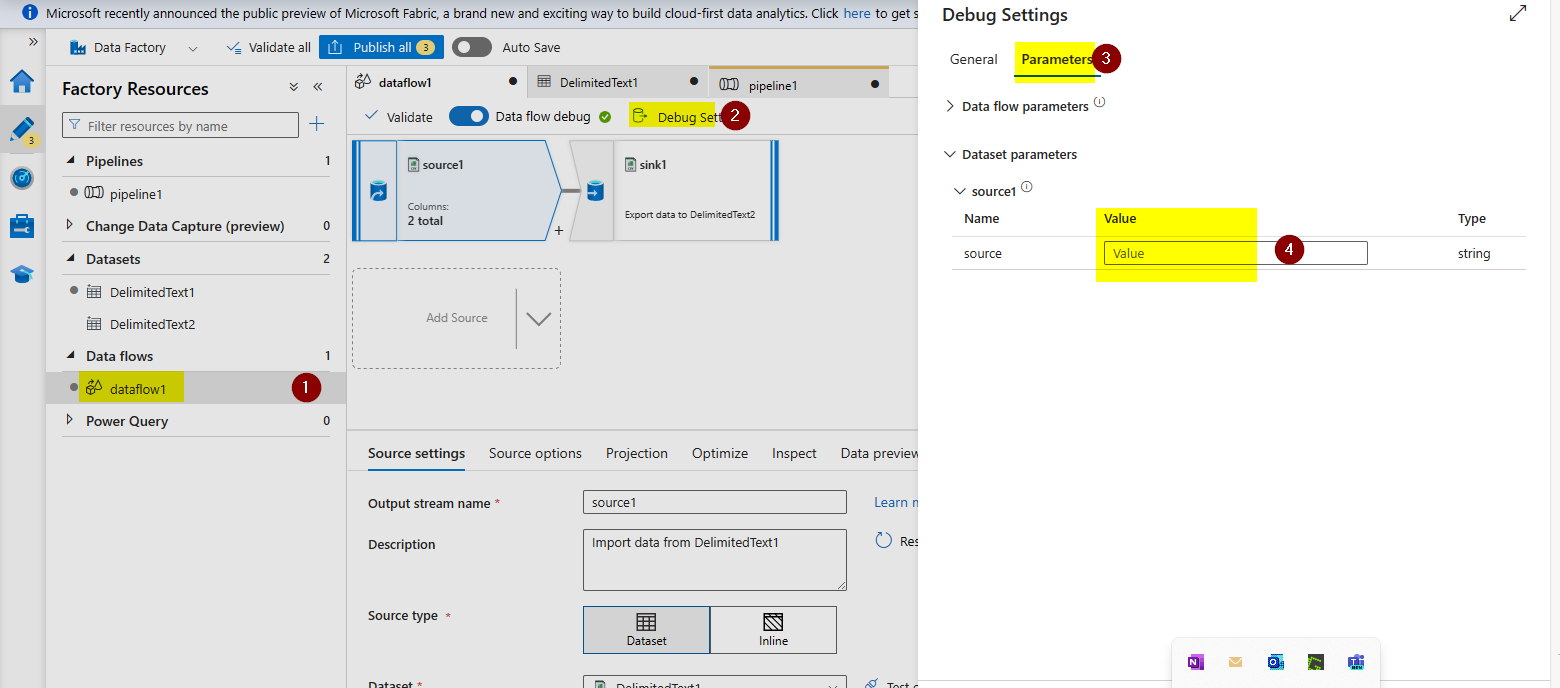Image resolution: width=1560 pixels, height=688 pixels.
Task: Switch to the Parameters tab in Debug Settings
Action: pyautogui.click(x=1056, y=59)
